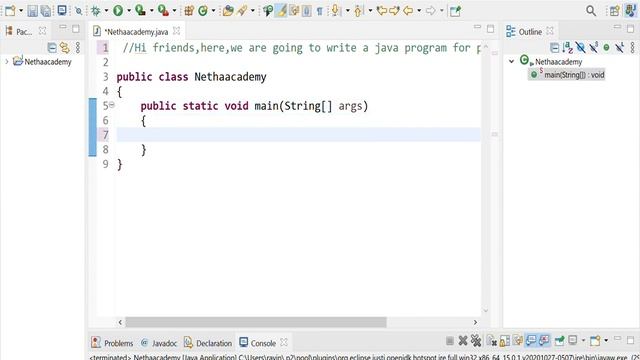The width and height of the screenshot is (640, 360).
Task: Open the New wizard dropdown arrow
Action: click(x=21, y=11)
